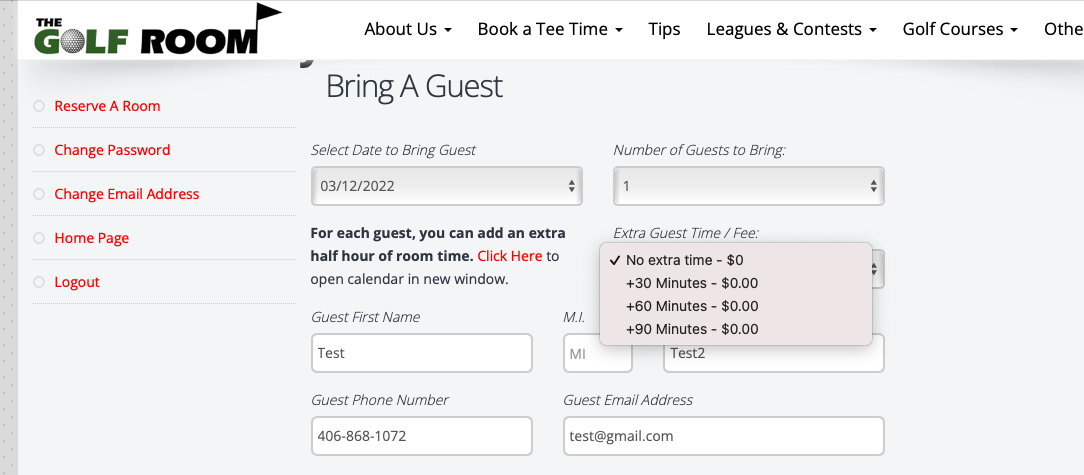This screenshot has width=1084, height=475.
Task: Click the Click Here calendar link
Action: (x=510, y=256)
